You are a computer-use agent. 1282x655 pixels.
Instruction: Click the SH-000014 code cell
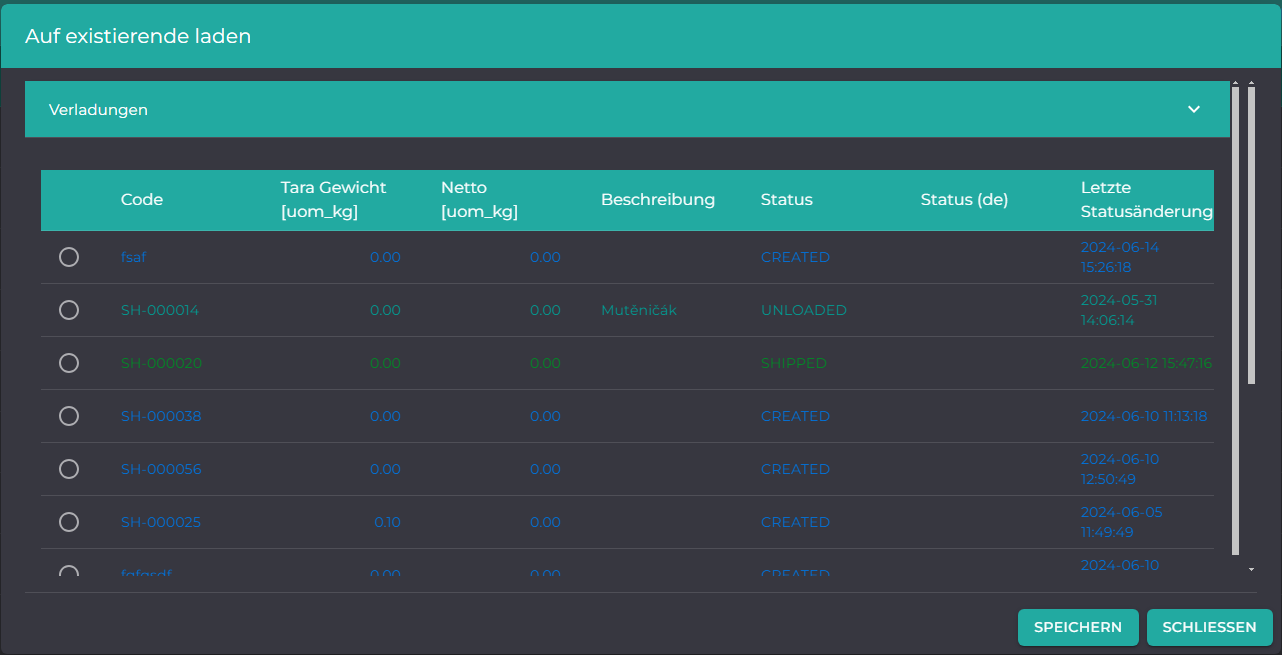tap(160, 310)
